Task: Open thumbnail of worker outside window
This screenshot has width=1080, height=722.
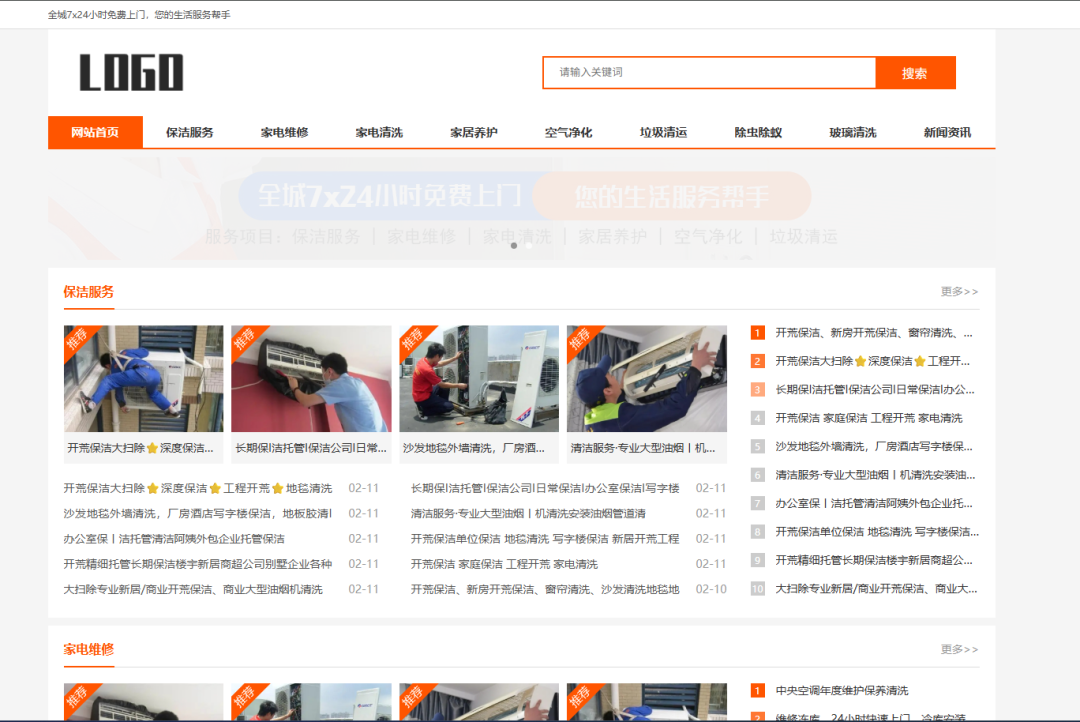Action: pyautogui.click(x=143, y=379)
